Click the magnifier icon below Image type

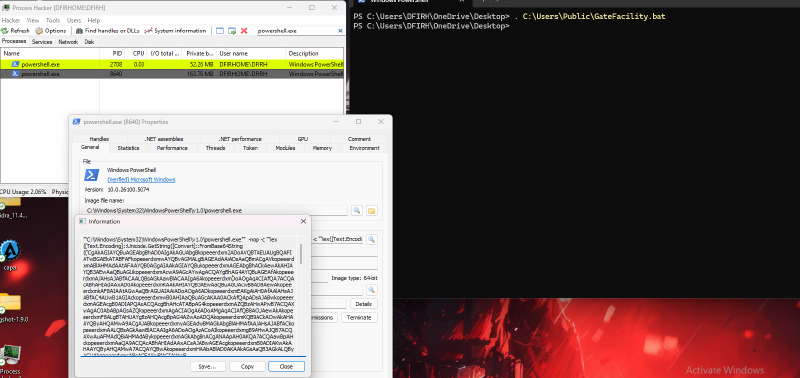[371, 290]
